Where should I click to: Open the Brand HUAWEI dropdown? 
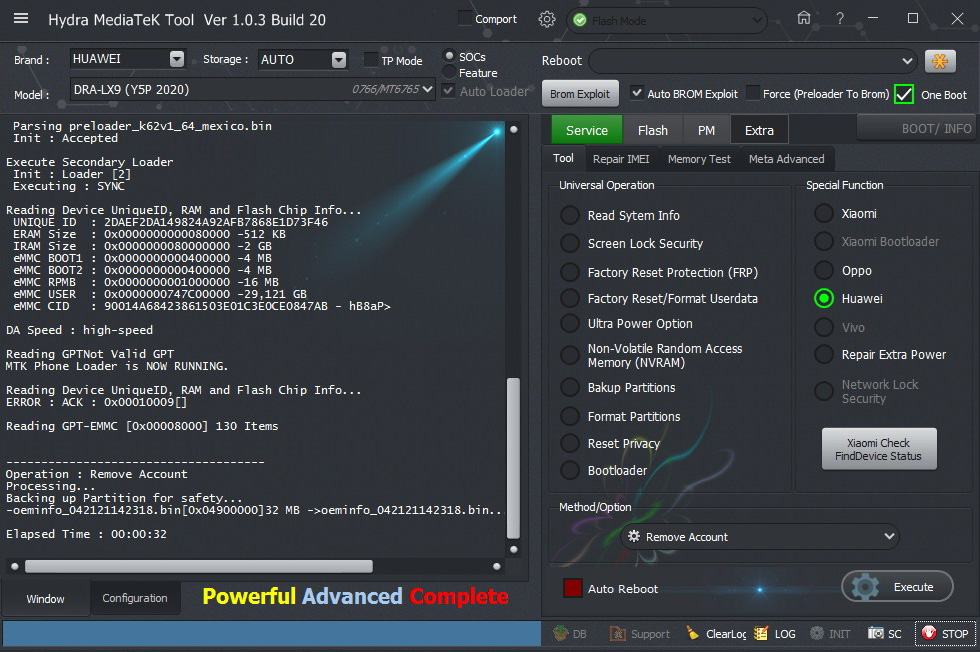tap(177, 59)
